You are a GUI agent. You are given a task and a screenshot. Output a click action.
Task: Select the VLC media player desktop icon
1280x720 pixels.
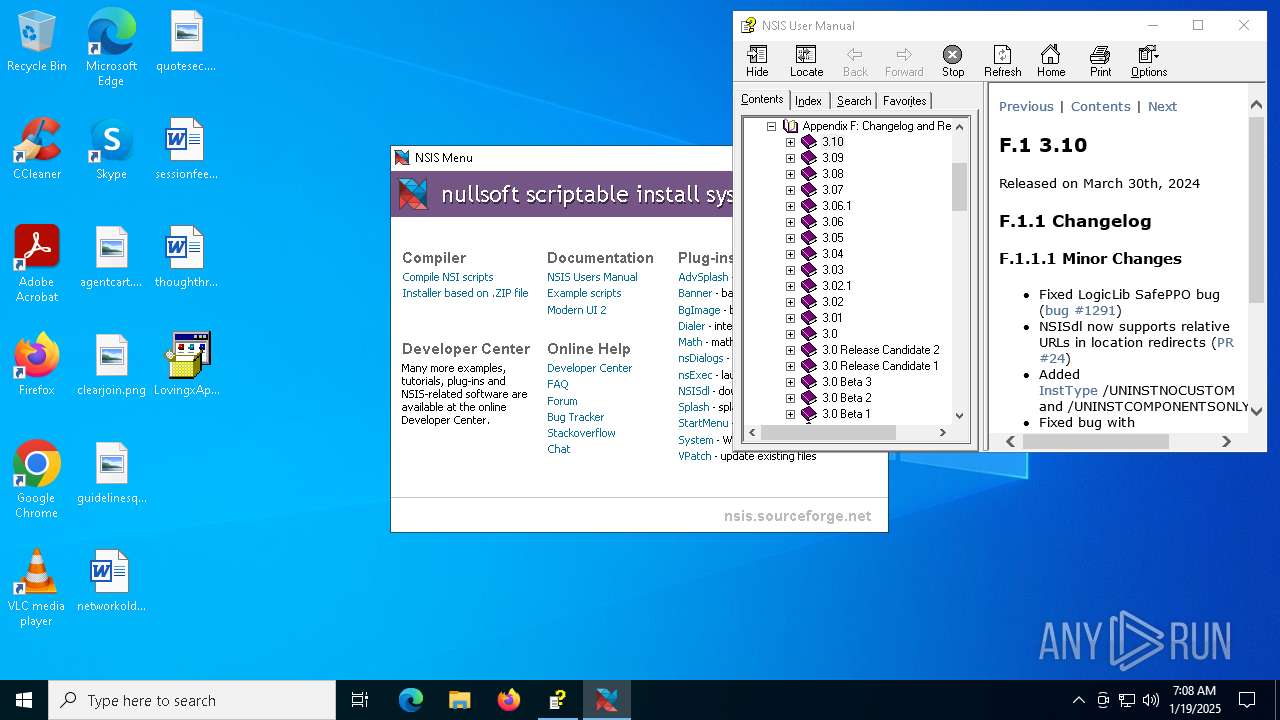(x=37, y=588)
